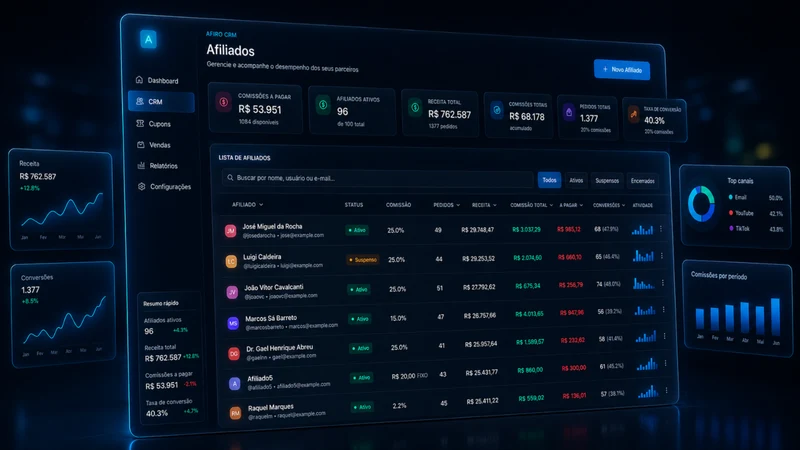Click the Taxa de Conversão card icon

[633, 114]
